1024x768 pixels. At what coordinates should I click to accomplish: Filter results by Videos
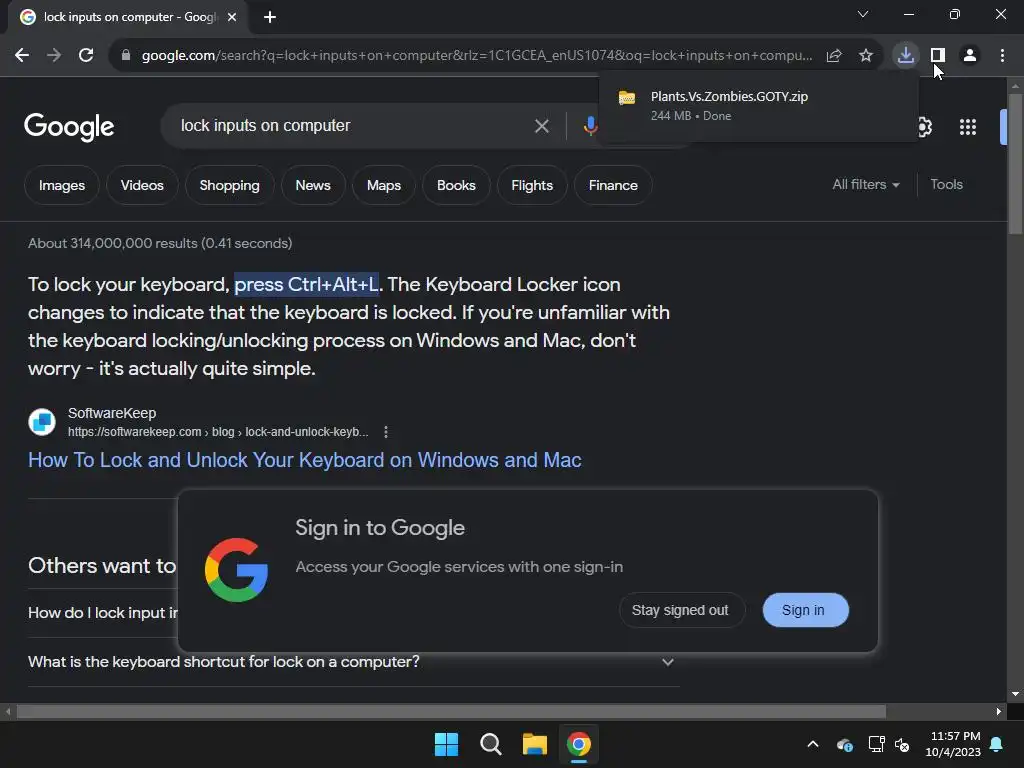pos(142,185)
